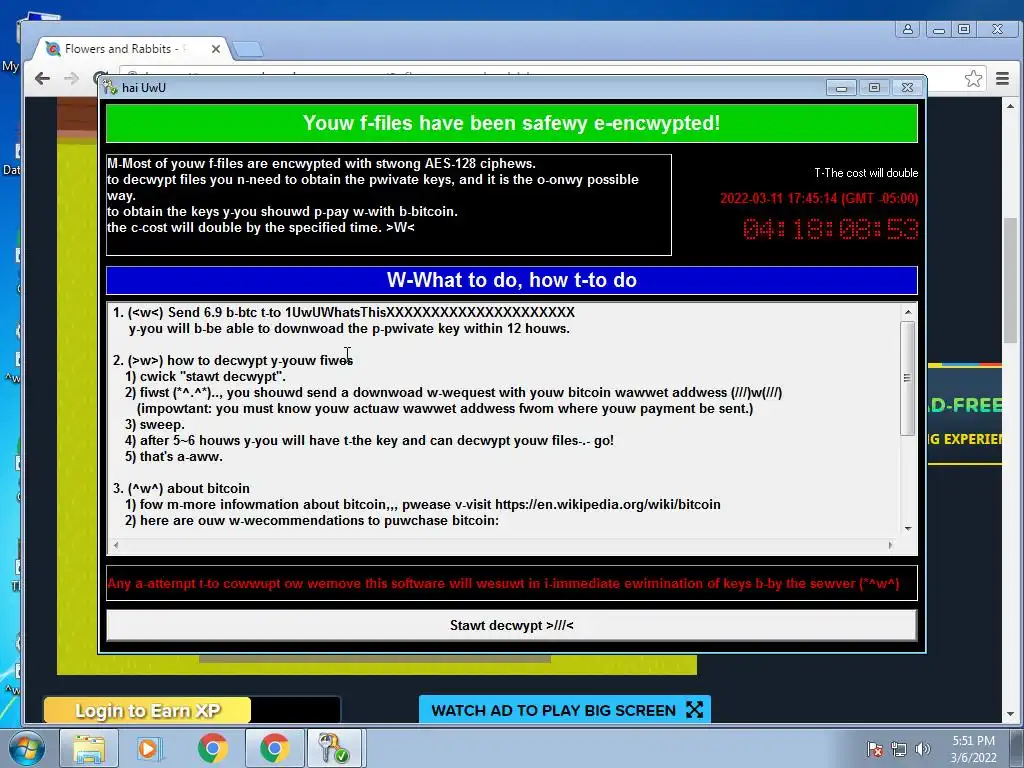Click the hai UwU window icon

(110, 88)
